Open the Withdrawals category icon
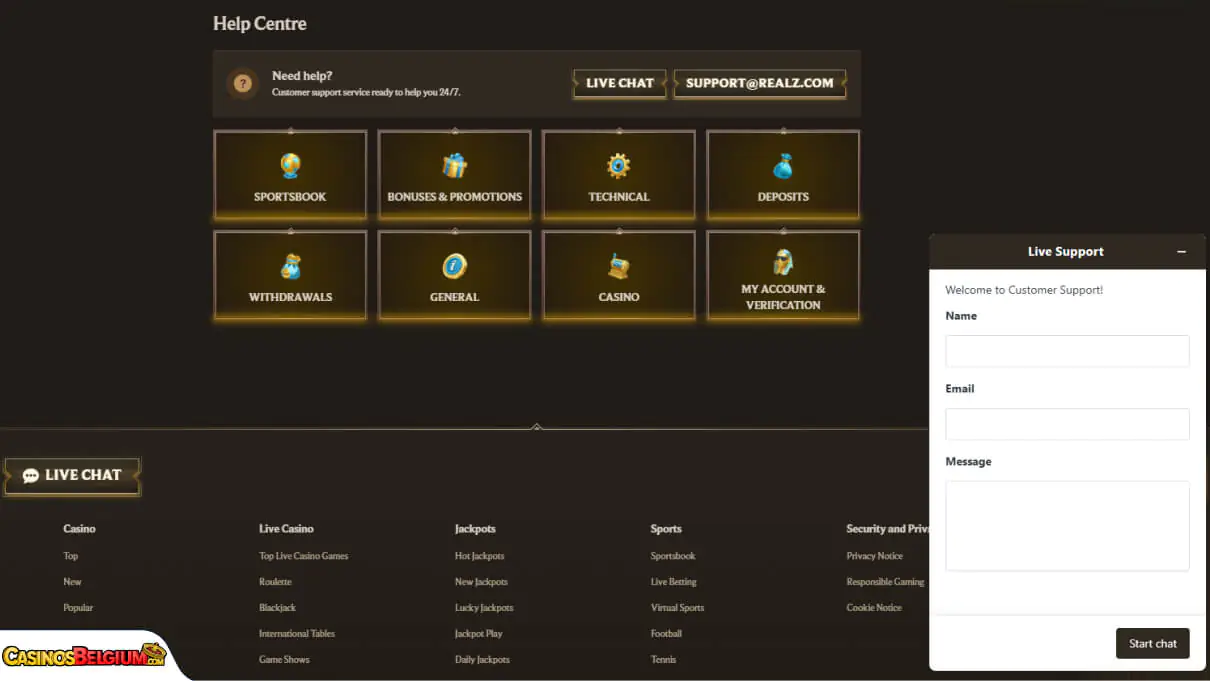This screenshot has height=681, width=1210. click(x=290, y=266)
